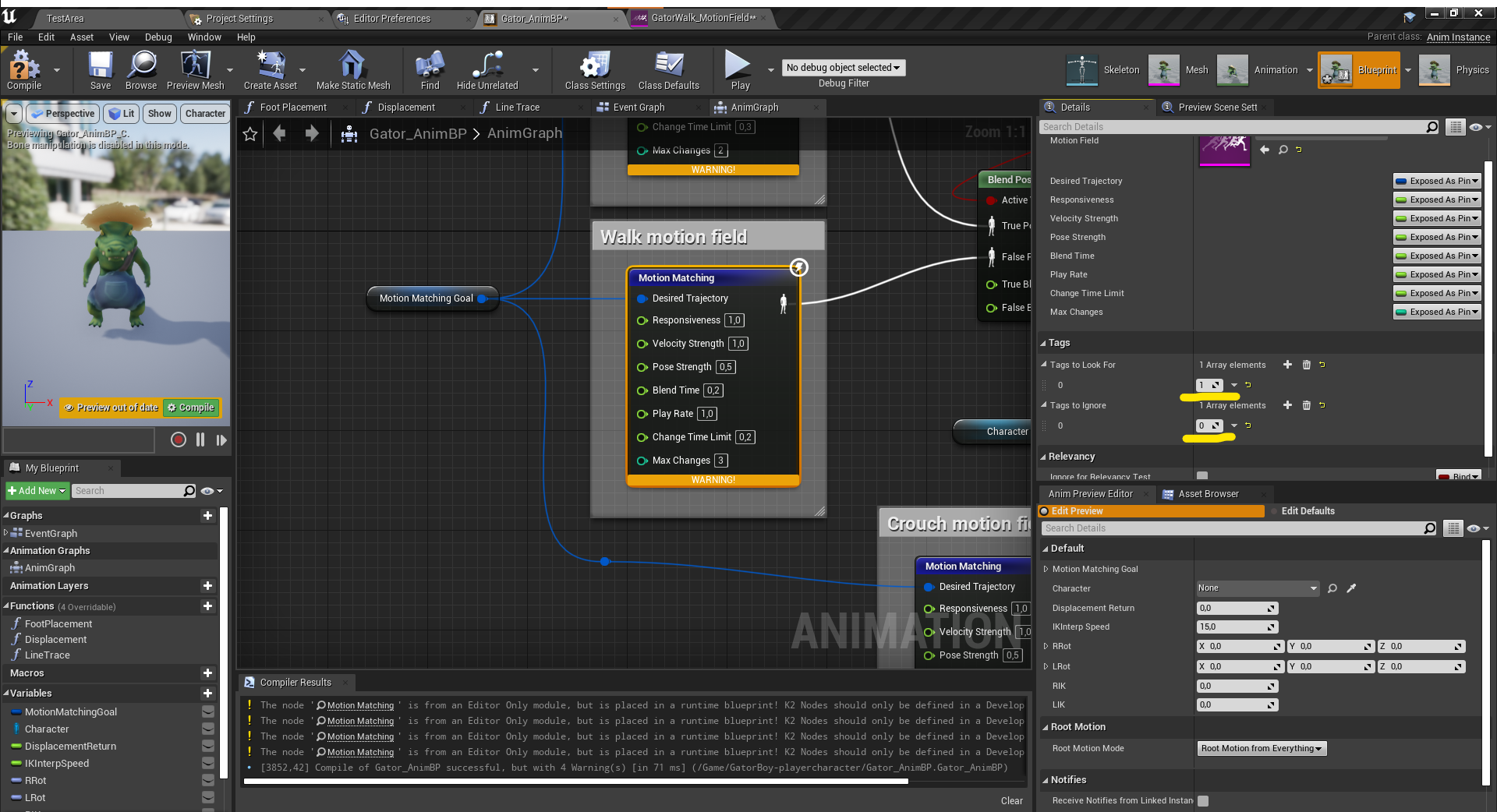This screenshot has width=1497, height=812.
Task: Toggle the Lit view mode button
Action: pos(121,114)
